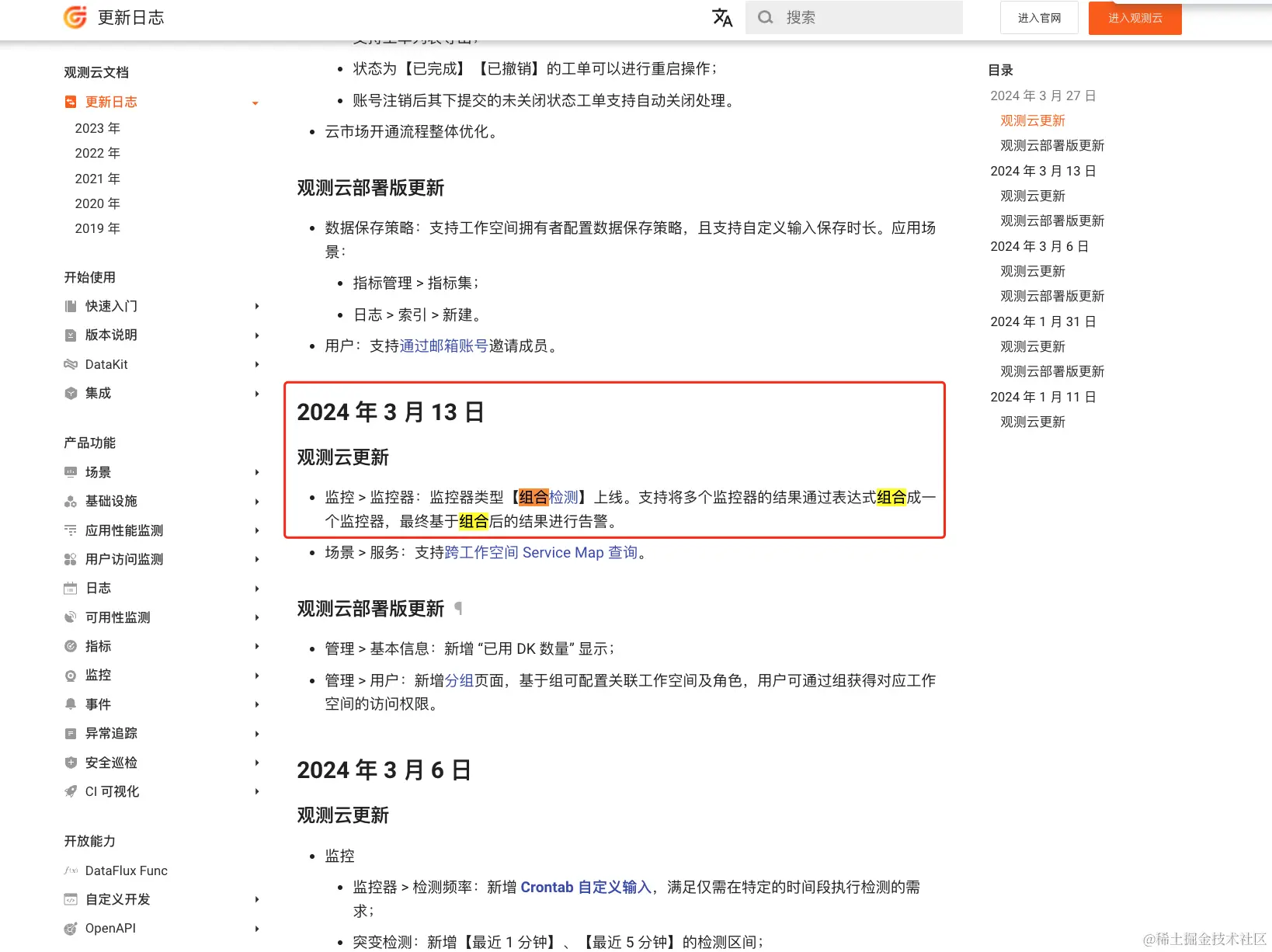The height and width of the screenshot is (952, 1272).
Task: Focus the 搜索 search input field
Action: point(854,17)
